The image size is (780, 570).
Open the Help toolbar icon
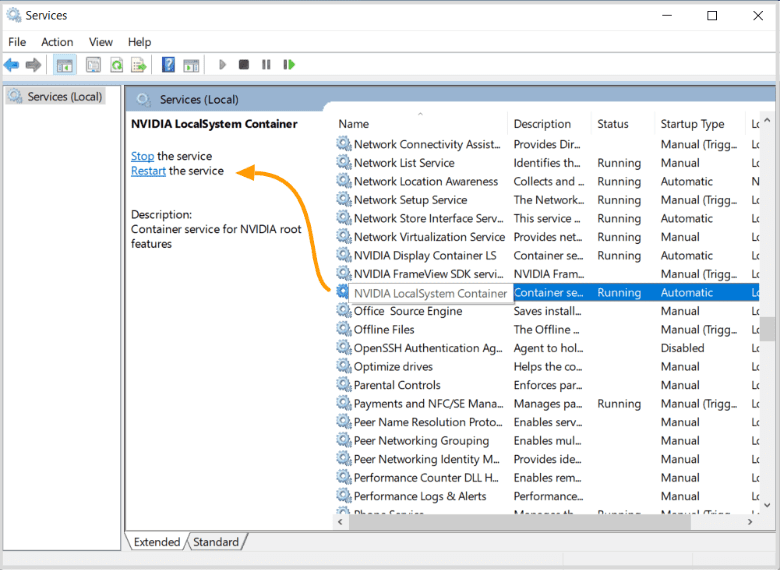pyautogui.click(x=168, y=65)
